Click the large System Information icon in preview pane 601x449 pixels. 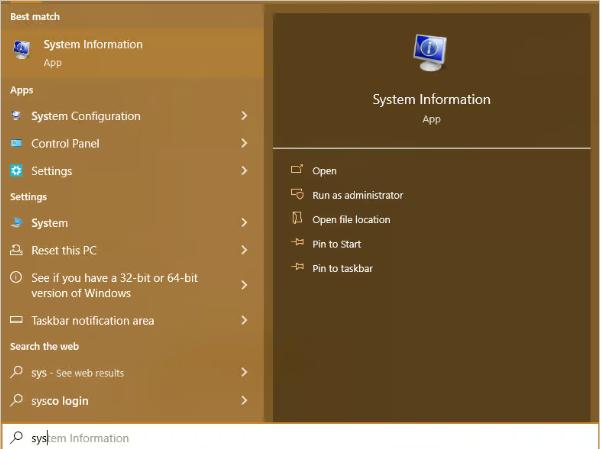pyautogui.click(x=430, y=53)
